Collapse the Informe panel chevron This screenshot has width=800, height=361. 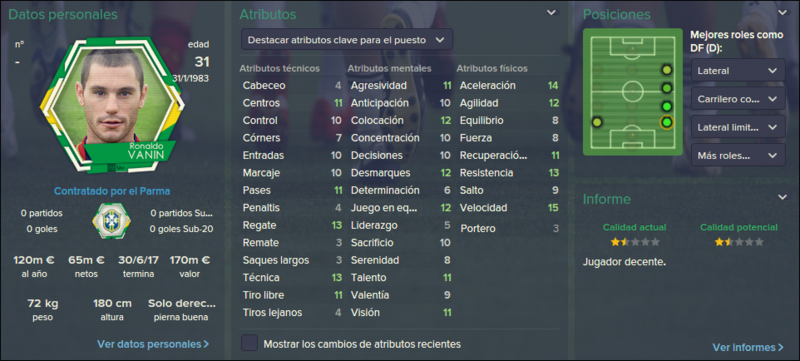(782, 197)
